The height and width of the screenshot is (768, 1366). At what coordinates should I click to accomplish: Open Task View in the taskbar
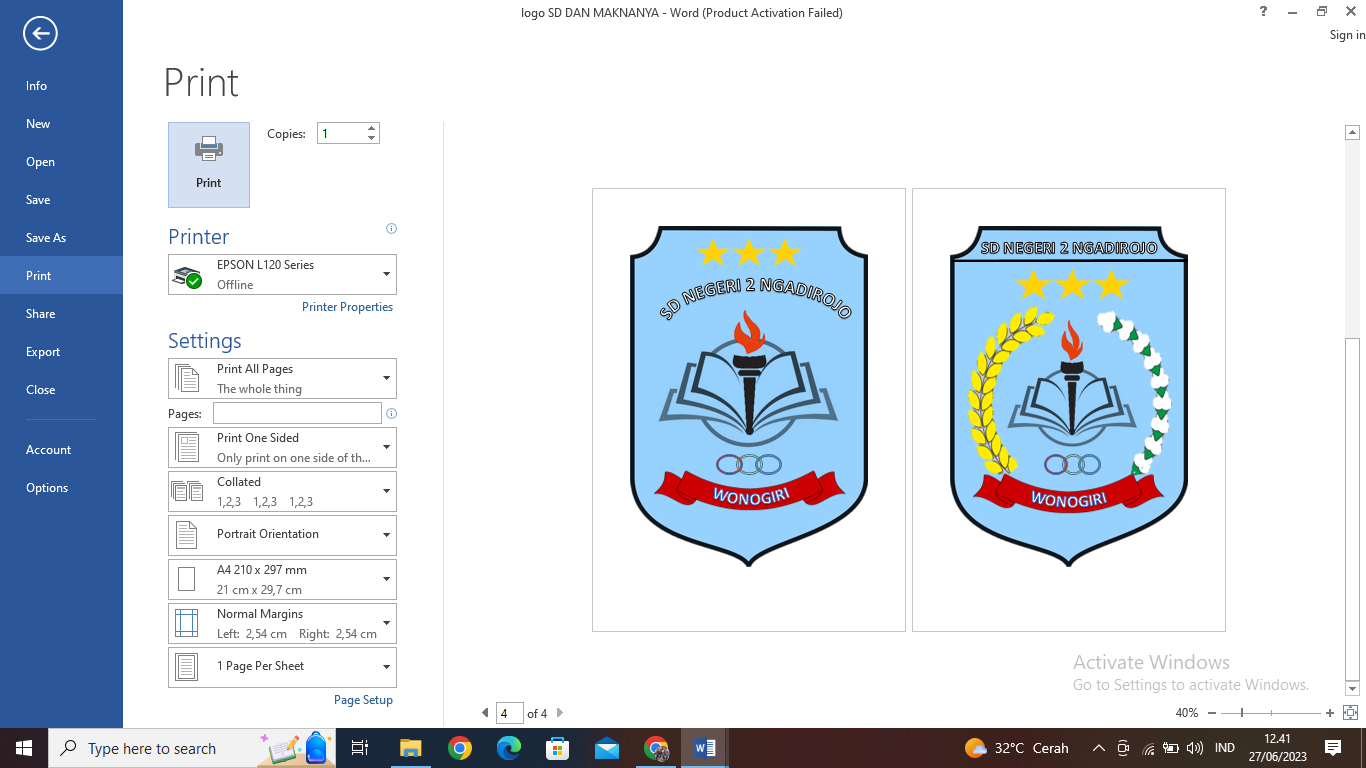coord(360,748)
